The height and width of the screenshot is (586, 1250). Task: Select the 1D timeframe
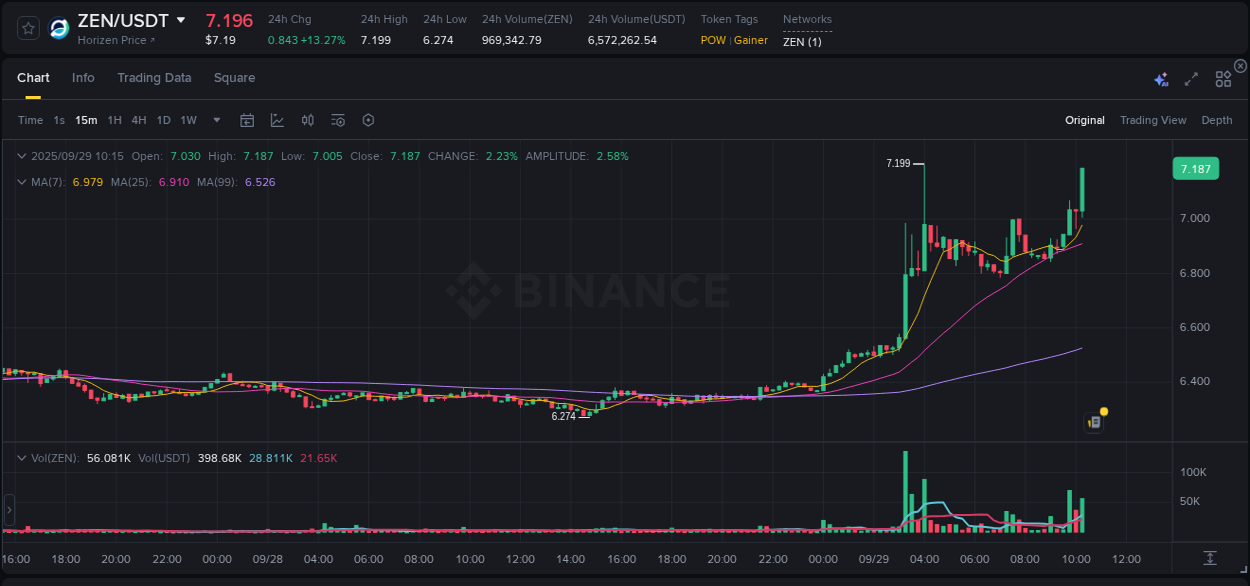click(163, 120)
